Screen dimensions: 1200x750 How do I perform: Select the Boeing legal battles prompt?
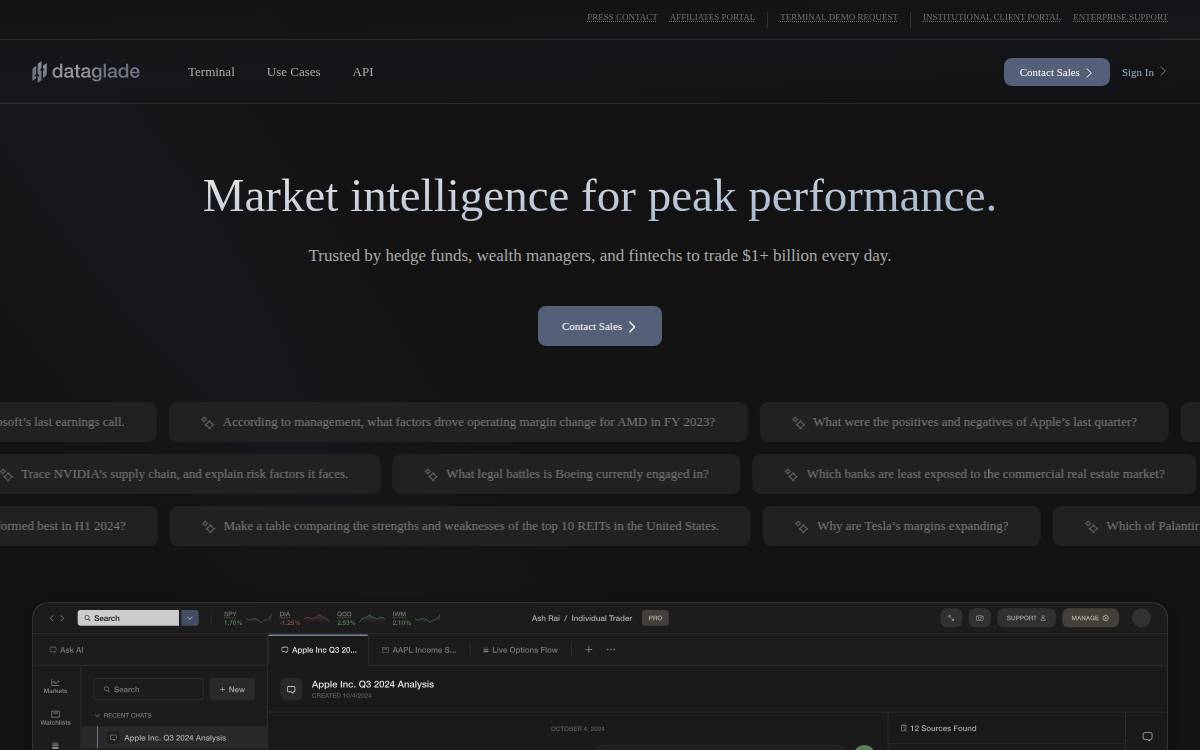point(566,474)
